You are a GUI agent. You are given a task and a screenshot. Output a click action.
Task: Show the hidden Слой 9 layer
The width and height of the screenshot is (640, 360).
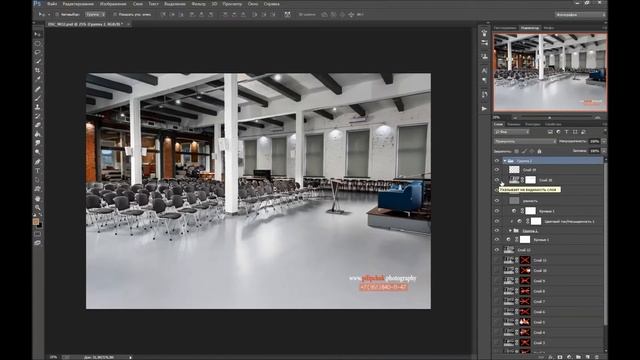click(497, 281)
